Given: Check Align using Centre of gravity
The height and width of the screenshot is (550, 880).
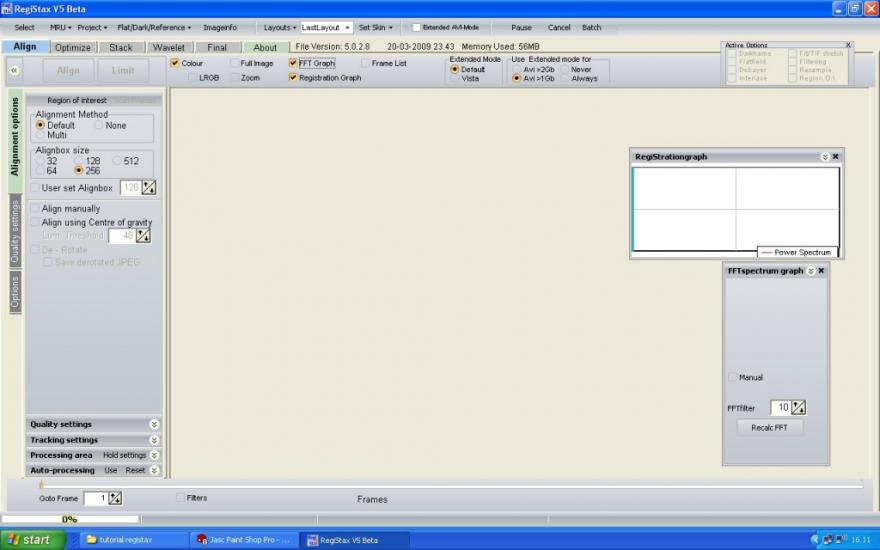Looking at the screenshot, I should coord(35,222).
